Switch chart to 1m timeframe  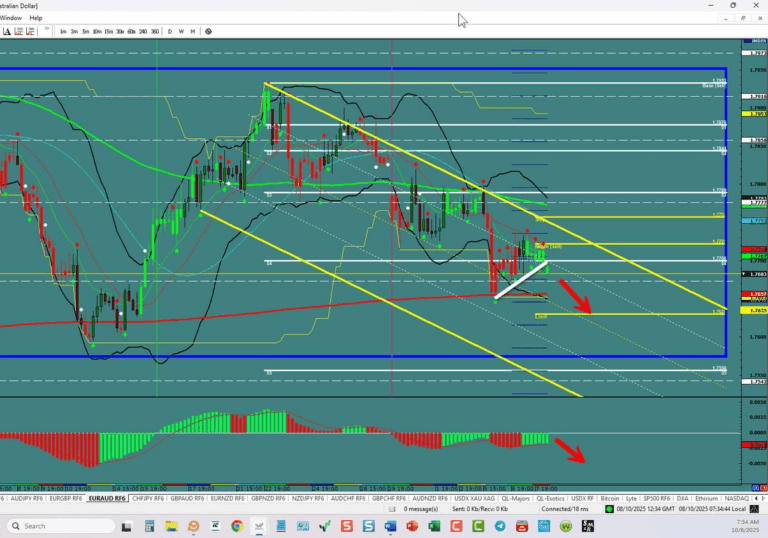pyautogui.click(x=63, y=31)
